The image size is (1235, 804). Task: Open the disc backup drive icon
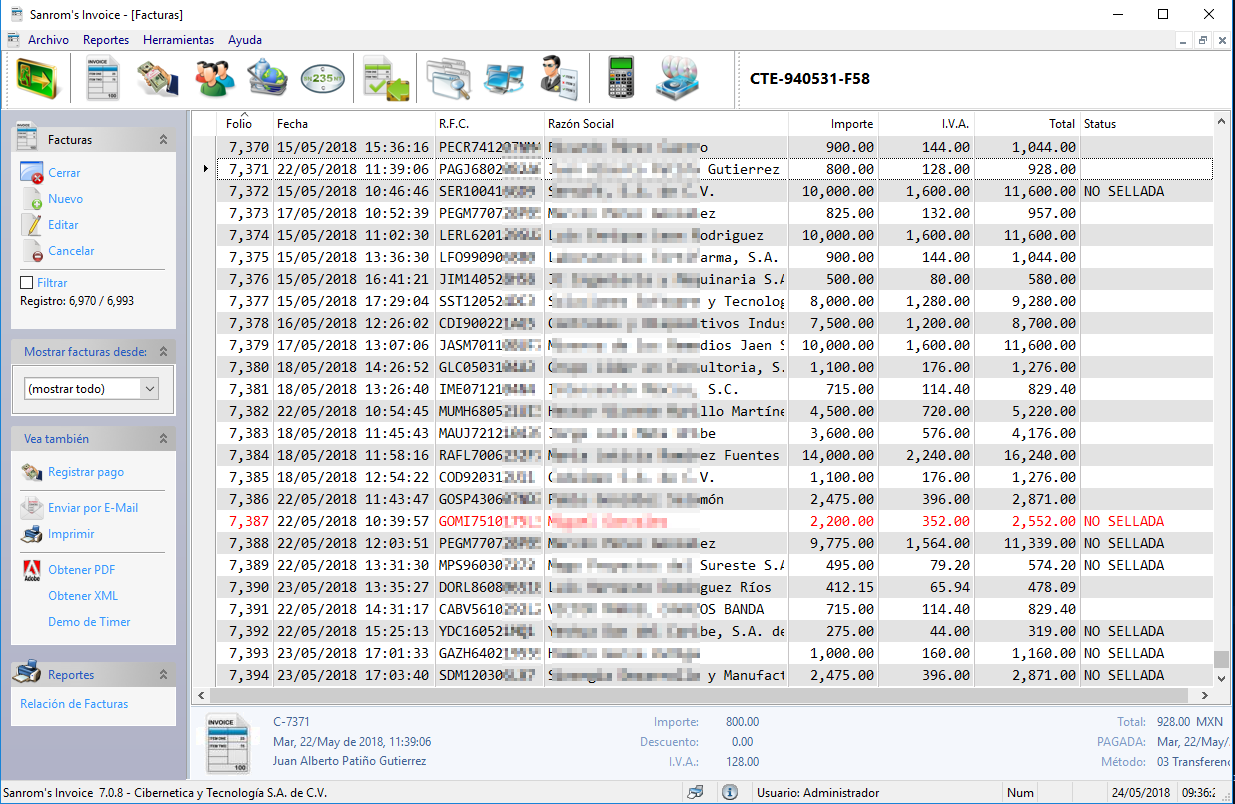click(x=677, y=78)
